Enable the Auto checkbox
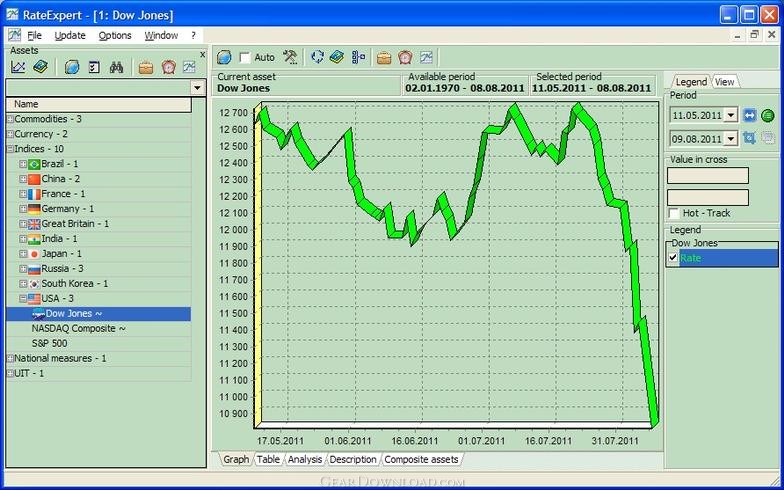Screen dimensions: 784x490 coord(244,58)
